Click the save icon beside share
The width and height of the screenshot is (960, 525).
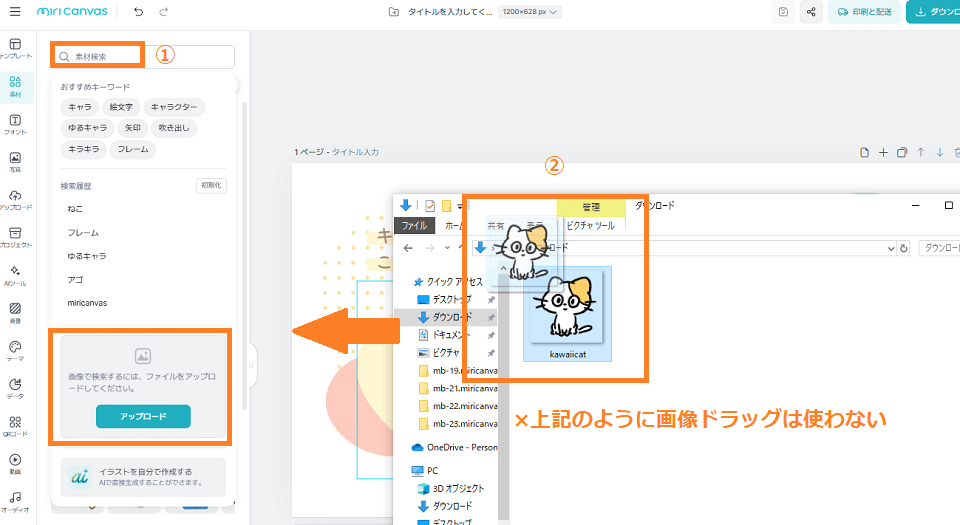click(x=783, y=12)
